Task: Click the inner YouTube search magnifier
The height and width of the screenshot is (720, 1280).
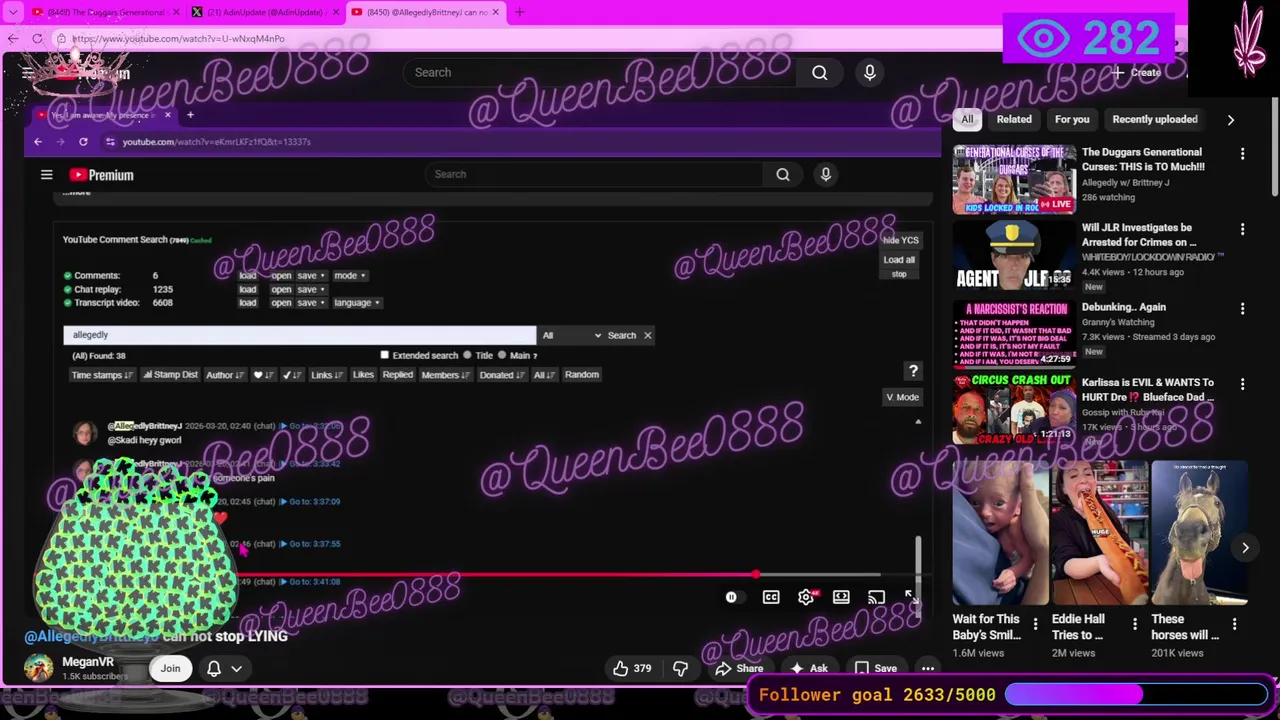Action: tap(783, 175)
